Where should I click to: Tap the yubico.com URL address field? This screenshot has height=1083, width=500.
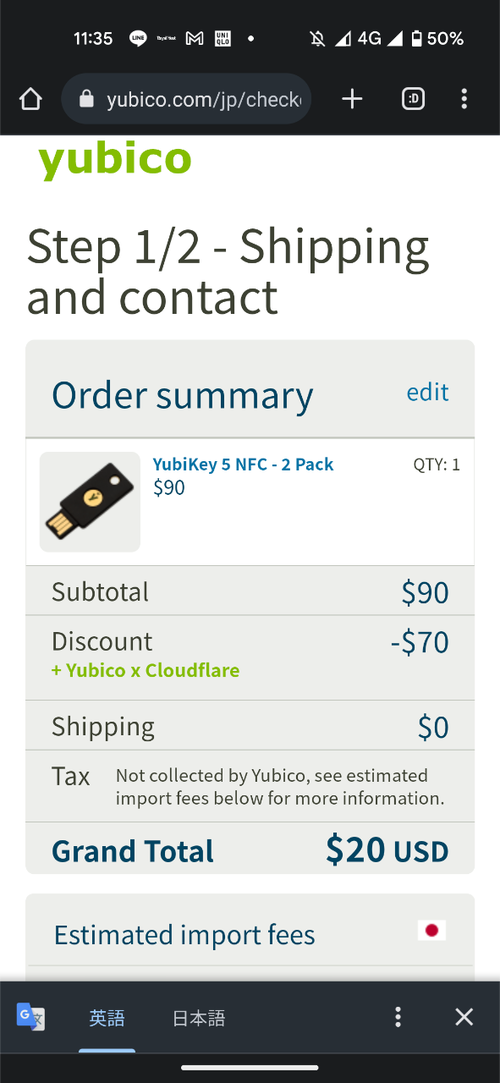point(186,99)
